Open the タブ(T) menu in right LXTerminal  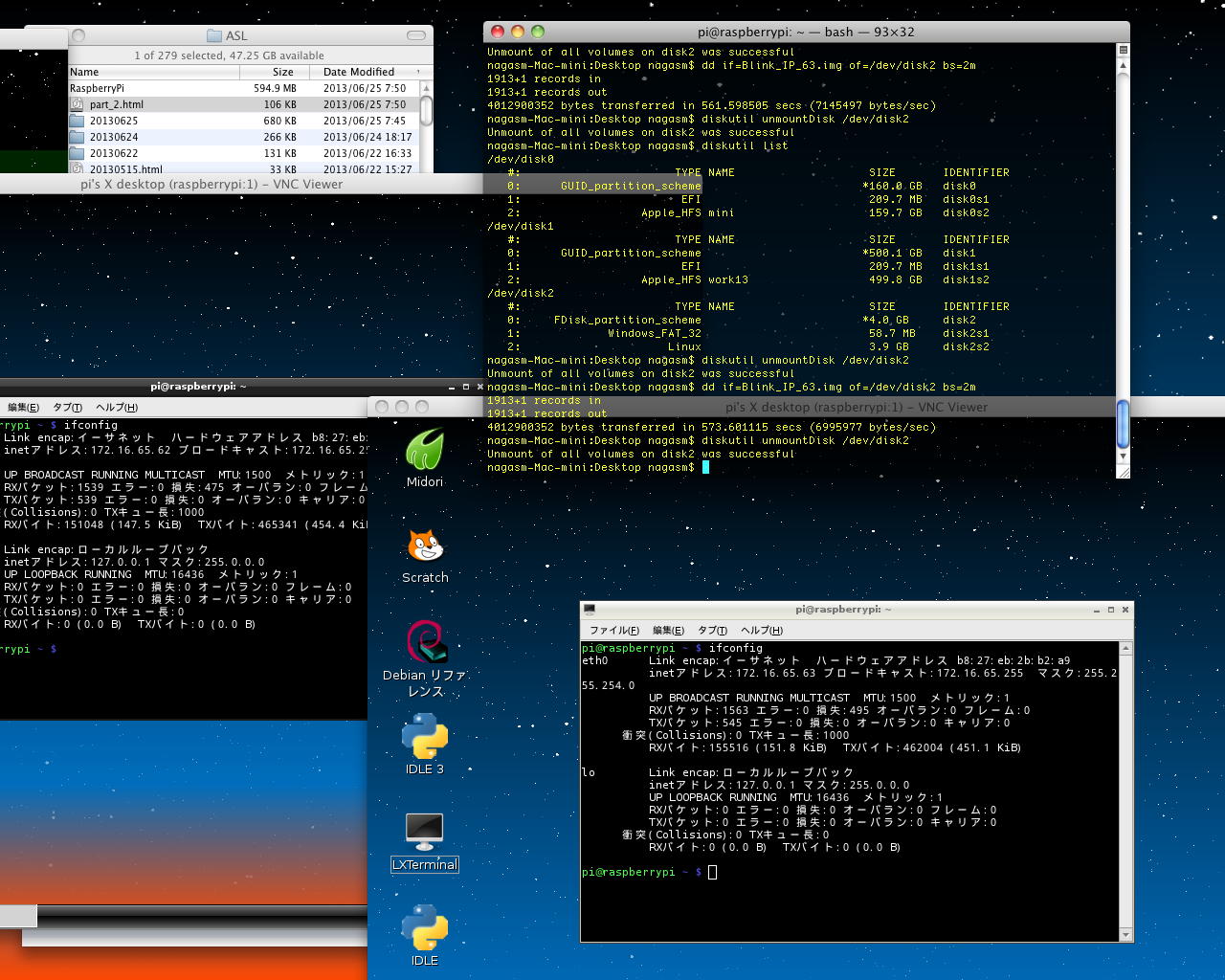711,631
